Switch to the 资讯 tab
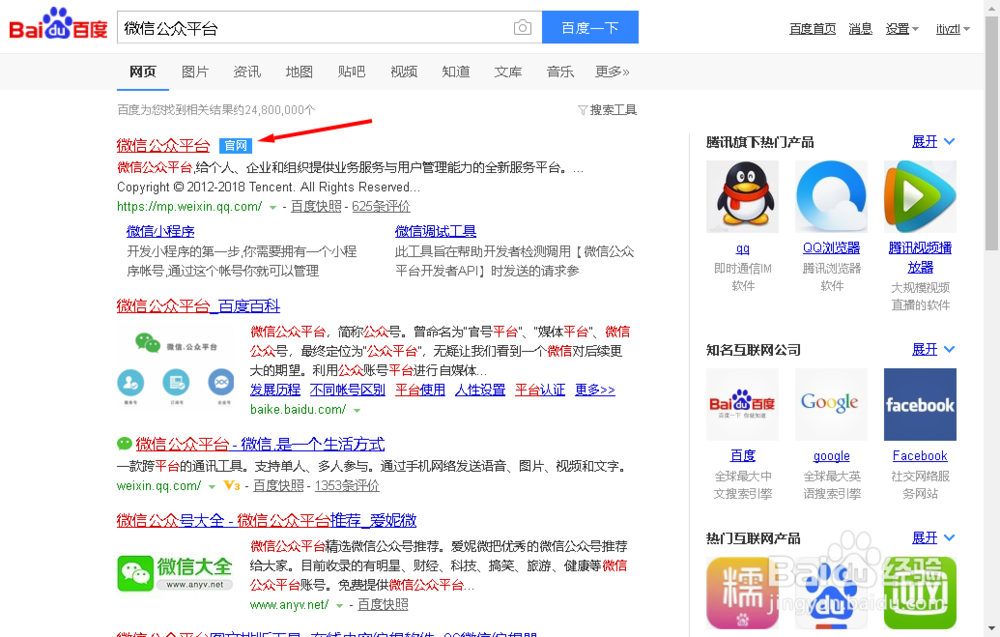The height and width of the screenshot is (637, 1000). click(247, 71)
